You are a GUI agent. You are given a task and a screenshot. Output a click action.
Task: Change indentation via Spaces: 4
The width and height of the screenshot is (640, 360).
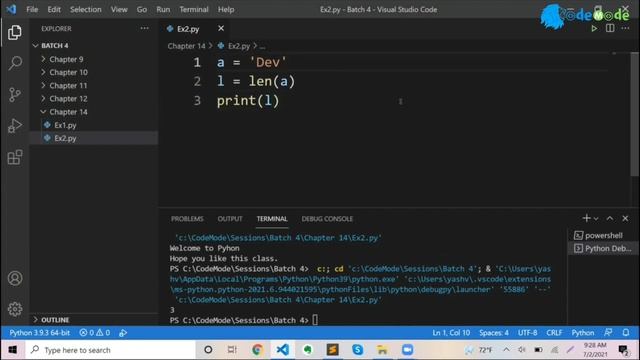(494, 333)
